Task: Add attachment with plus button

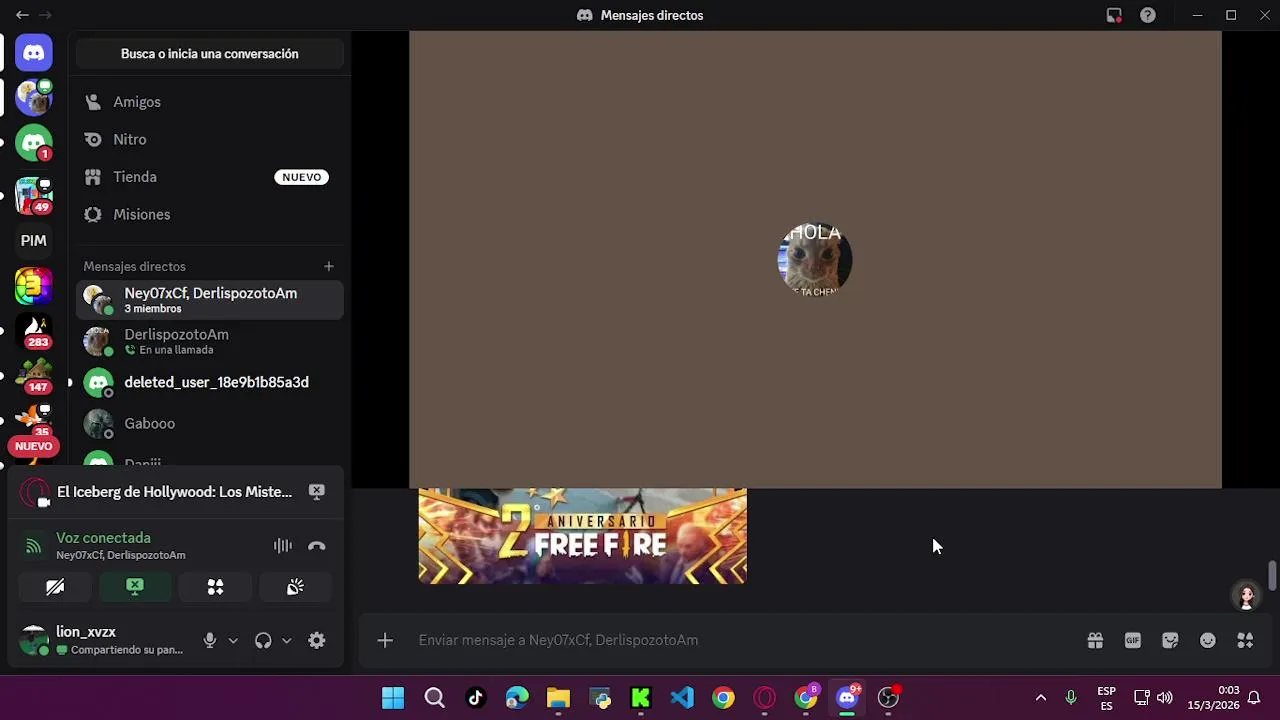Action: pyautogui.click(x=385, y=640)
